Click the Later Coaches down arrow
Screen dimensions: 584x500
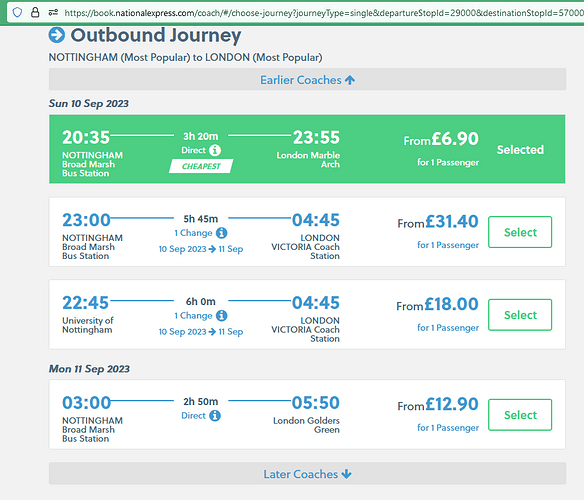click(x=346, y=474)
